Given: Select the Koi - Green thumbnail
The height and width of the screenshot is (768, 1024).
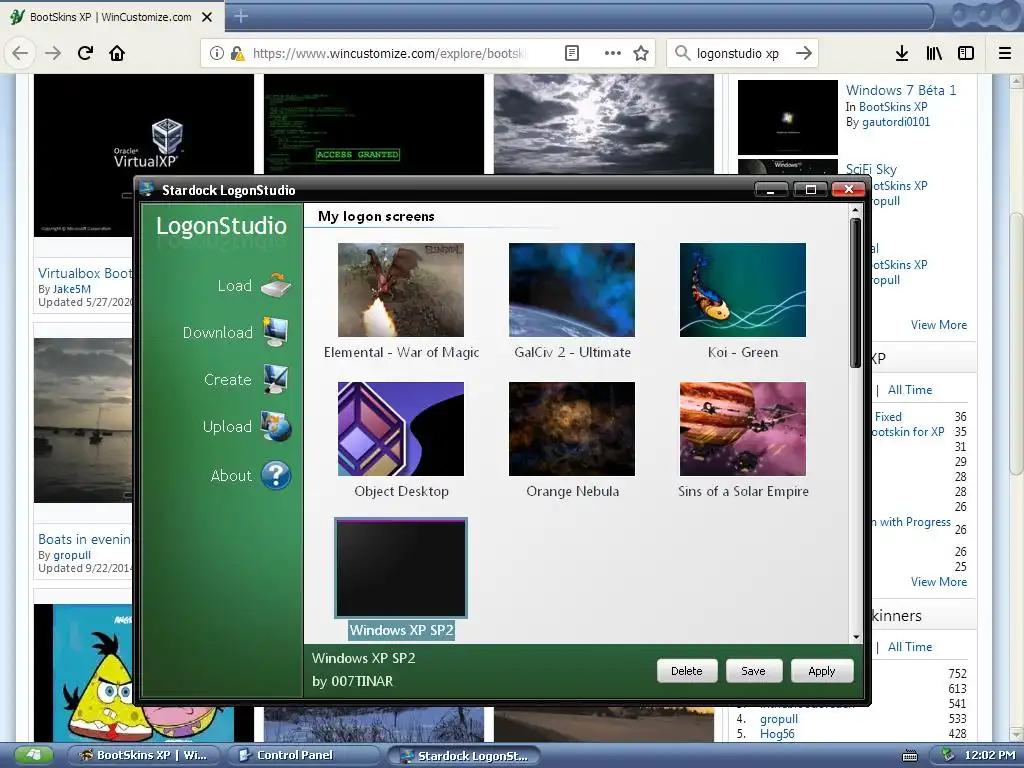Looking at the screenshot, I should pos(743,290).
